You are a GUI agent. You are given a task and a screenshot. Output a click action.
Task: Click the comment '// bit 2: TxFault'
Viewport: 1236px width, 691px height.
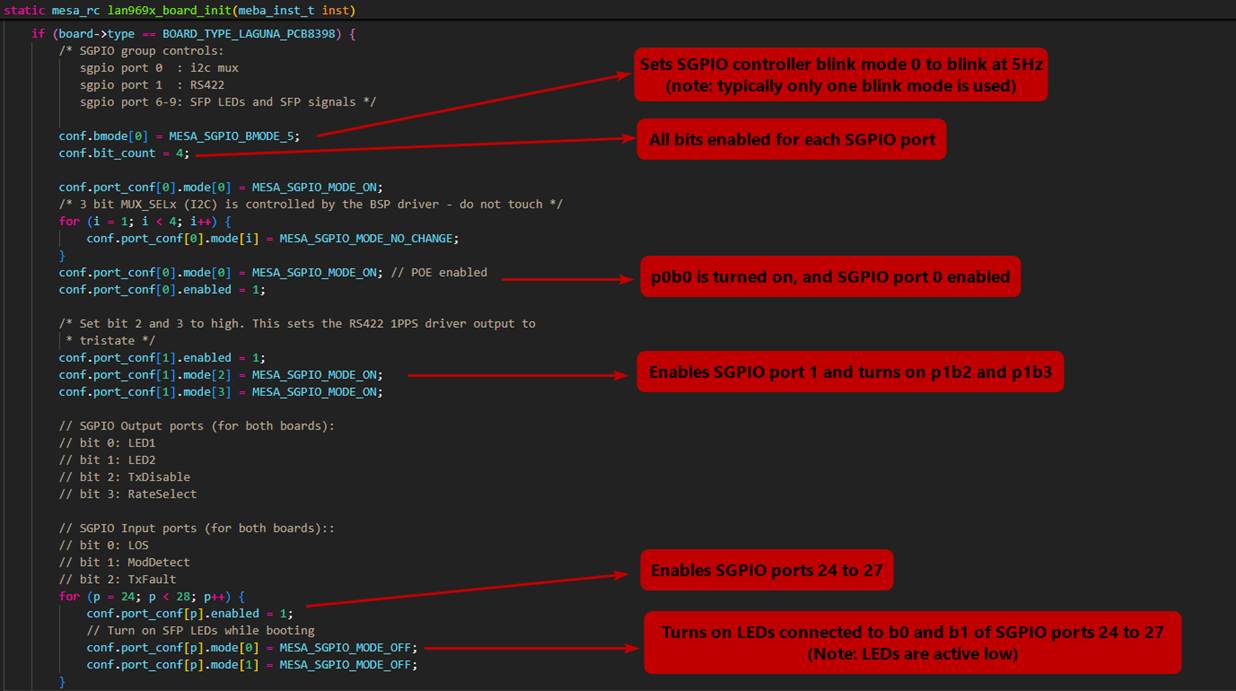tap(117, 578)
